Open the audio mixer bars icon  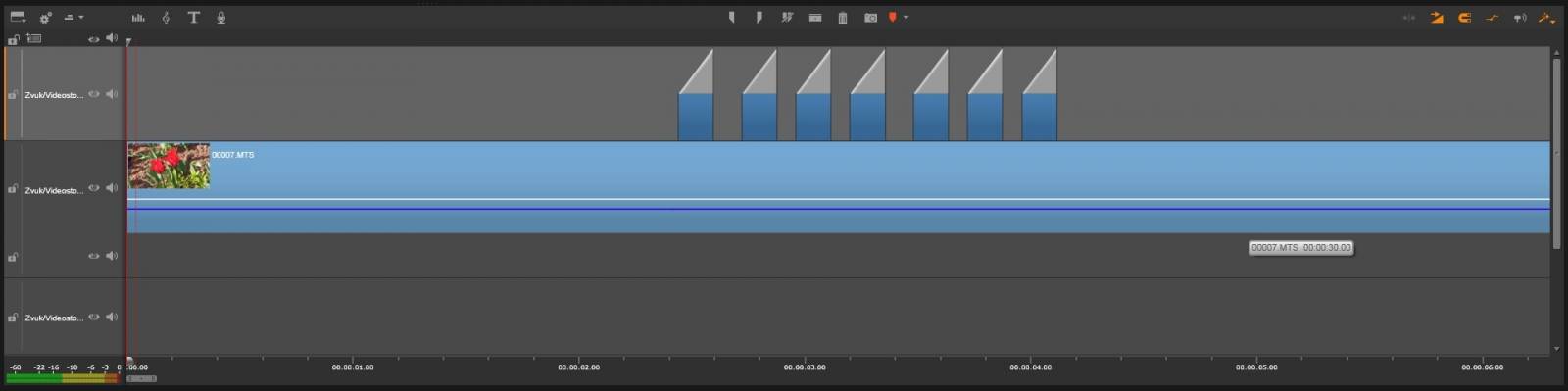coord(138,18)
